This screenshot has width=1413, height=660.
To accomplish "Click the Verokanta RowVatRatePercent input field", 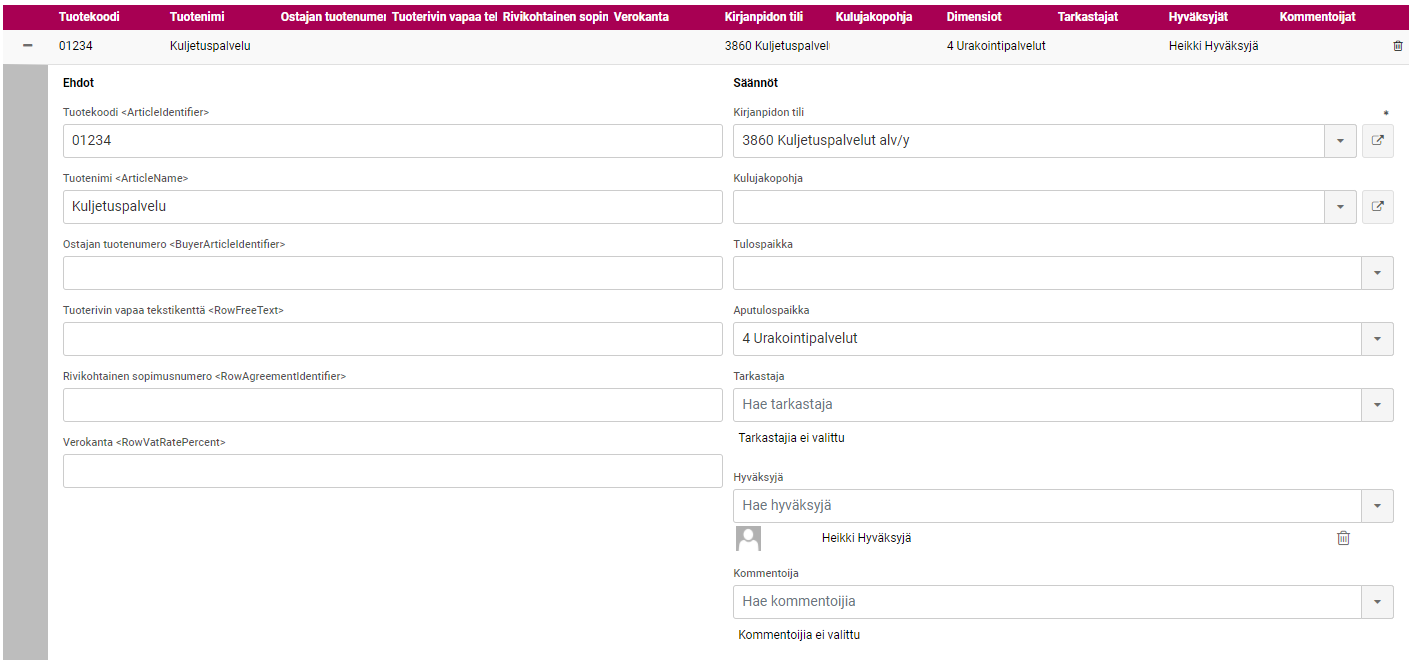I will [x=392, y=471].
